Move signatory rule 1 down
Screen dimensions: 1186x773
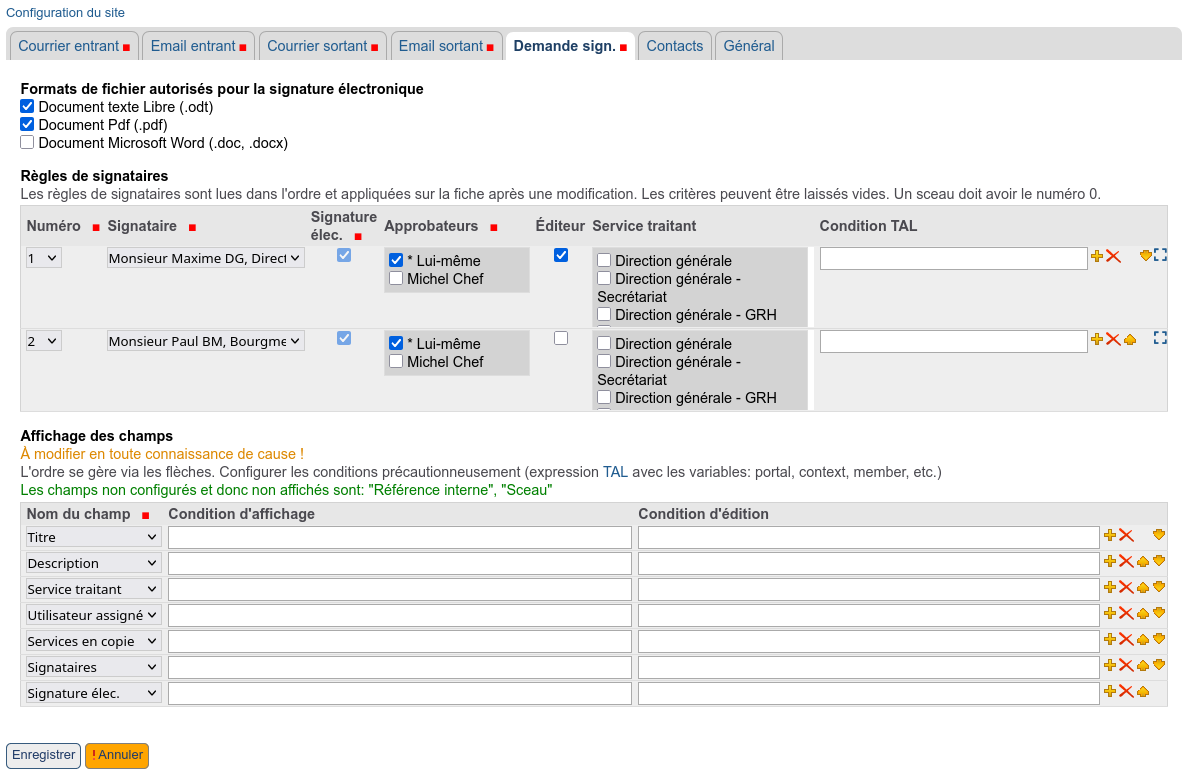tap(1146, 256)
